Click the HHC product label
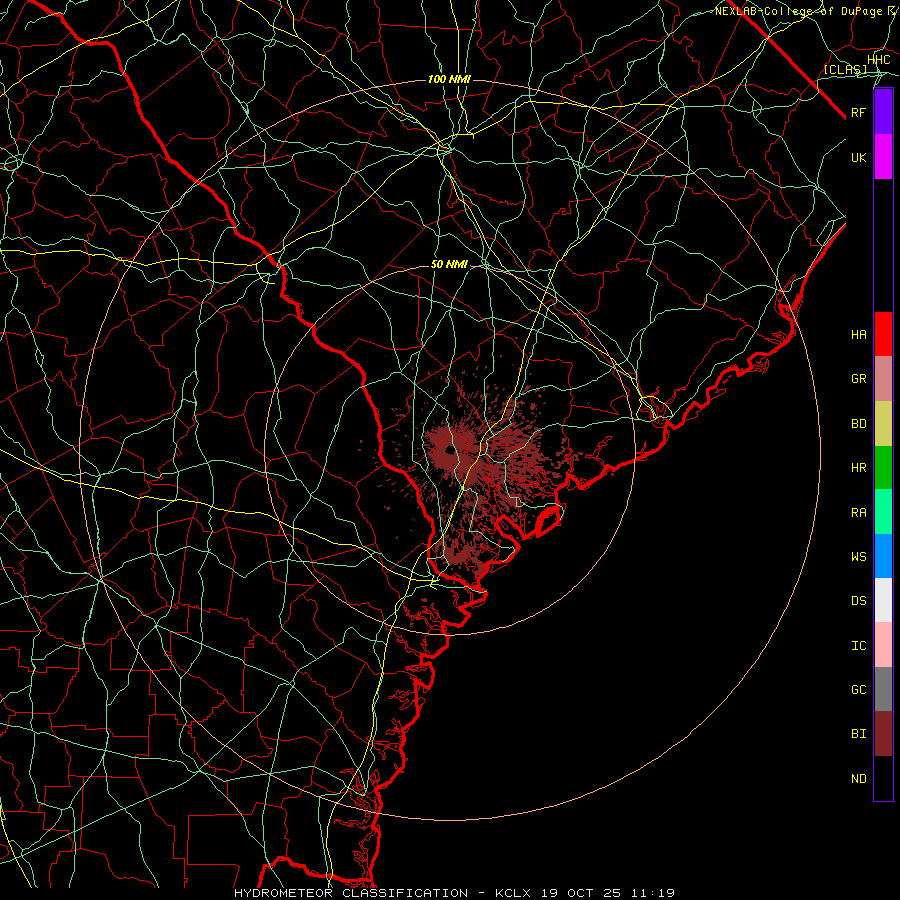Screen dimensions: 900x900 click(878, 60)
